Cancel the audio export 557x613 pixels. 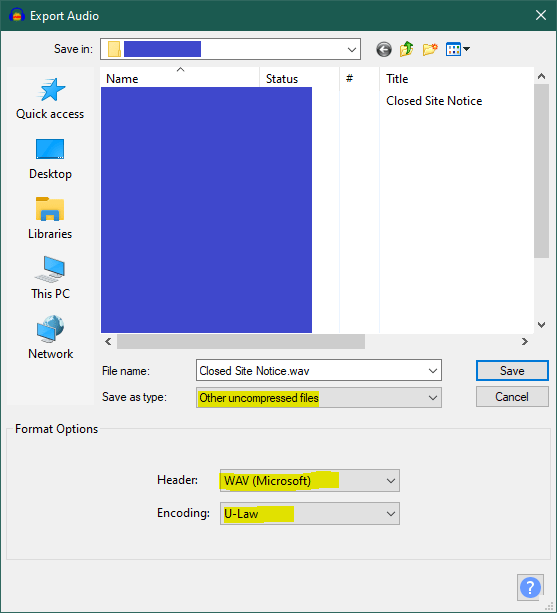click(512, 397)
